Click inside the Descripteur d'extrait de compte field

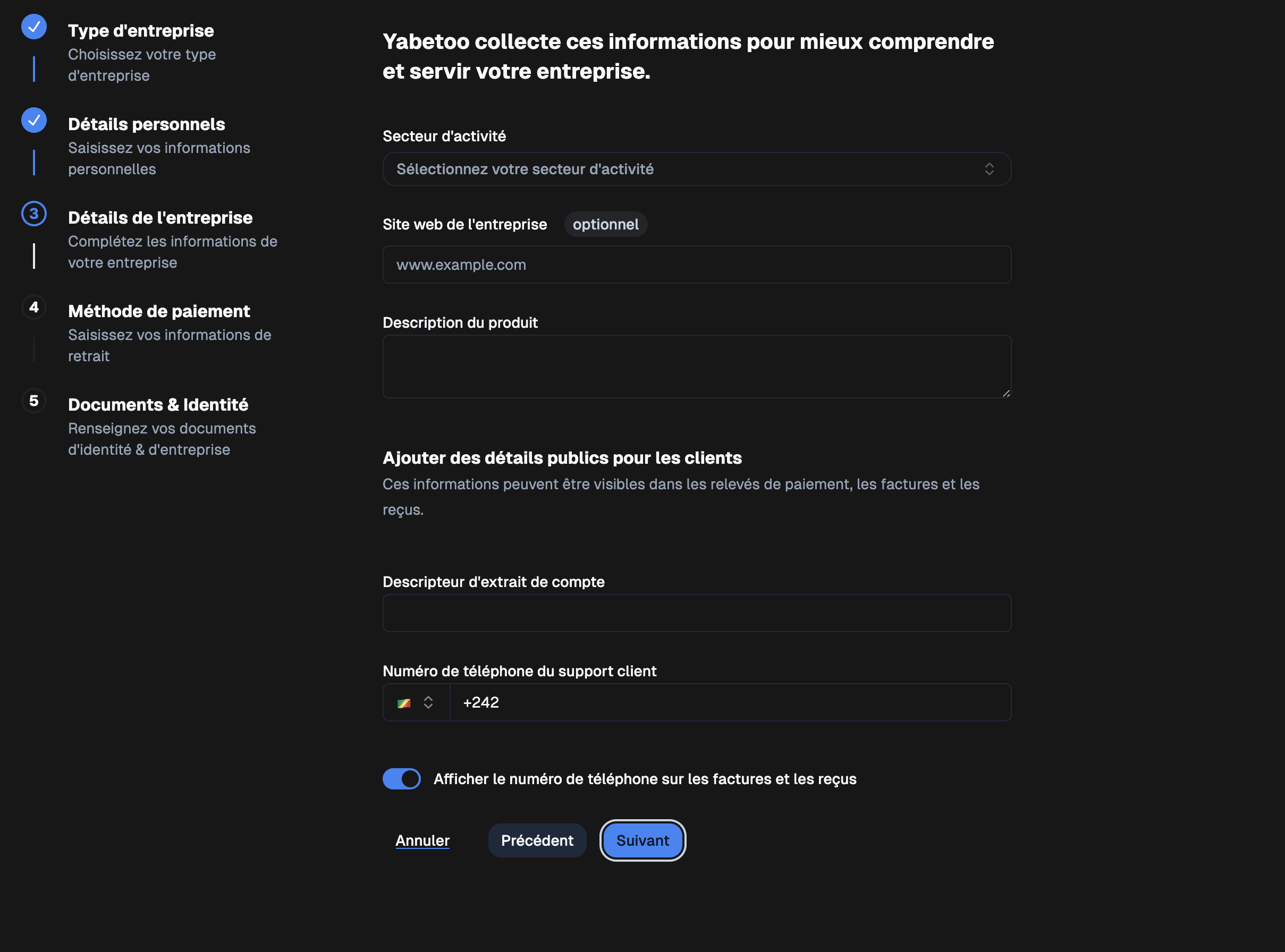[696, 613]
